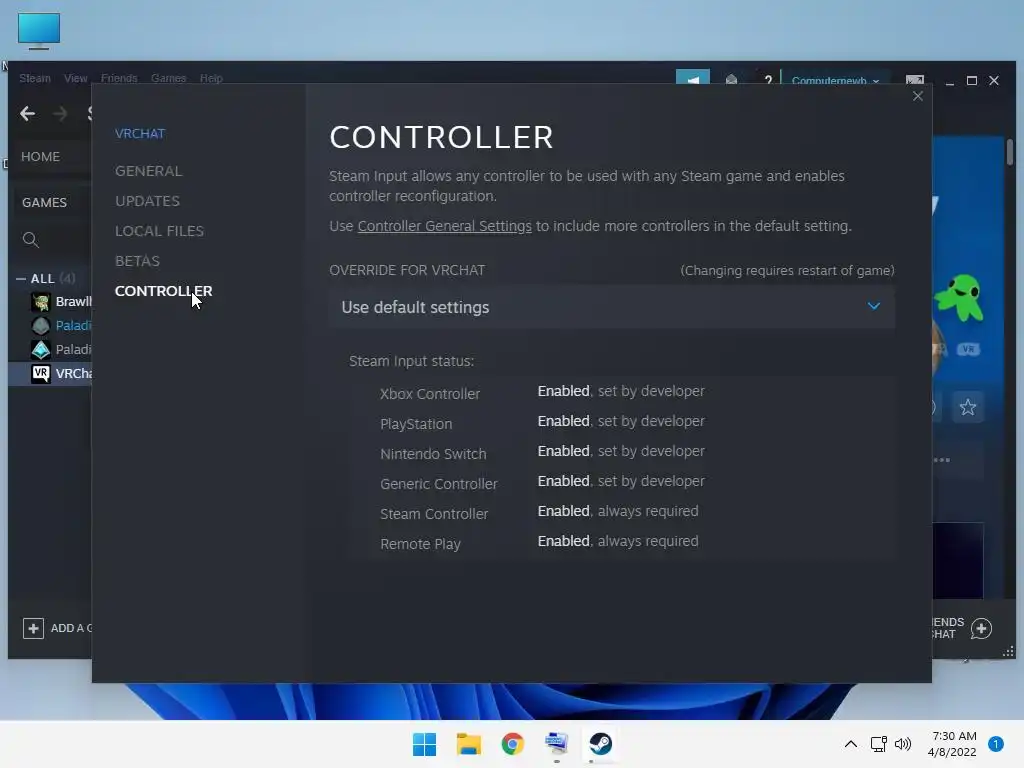Open the notifications bell in Steam header
The width and height of the screenshot is (1024, 768).
[731, 79]
